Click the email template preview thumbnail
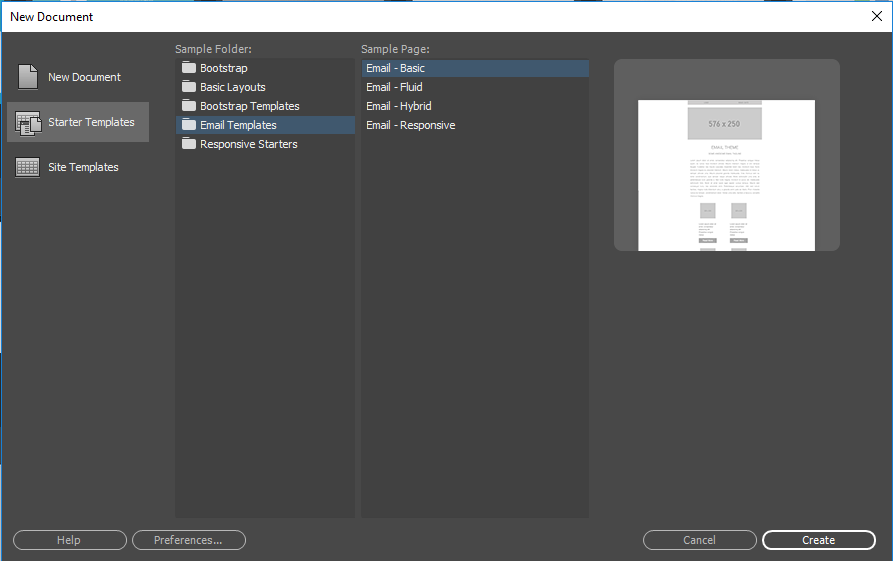893x561 pixels. (x=726, y=175)
